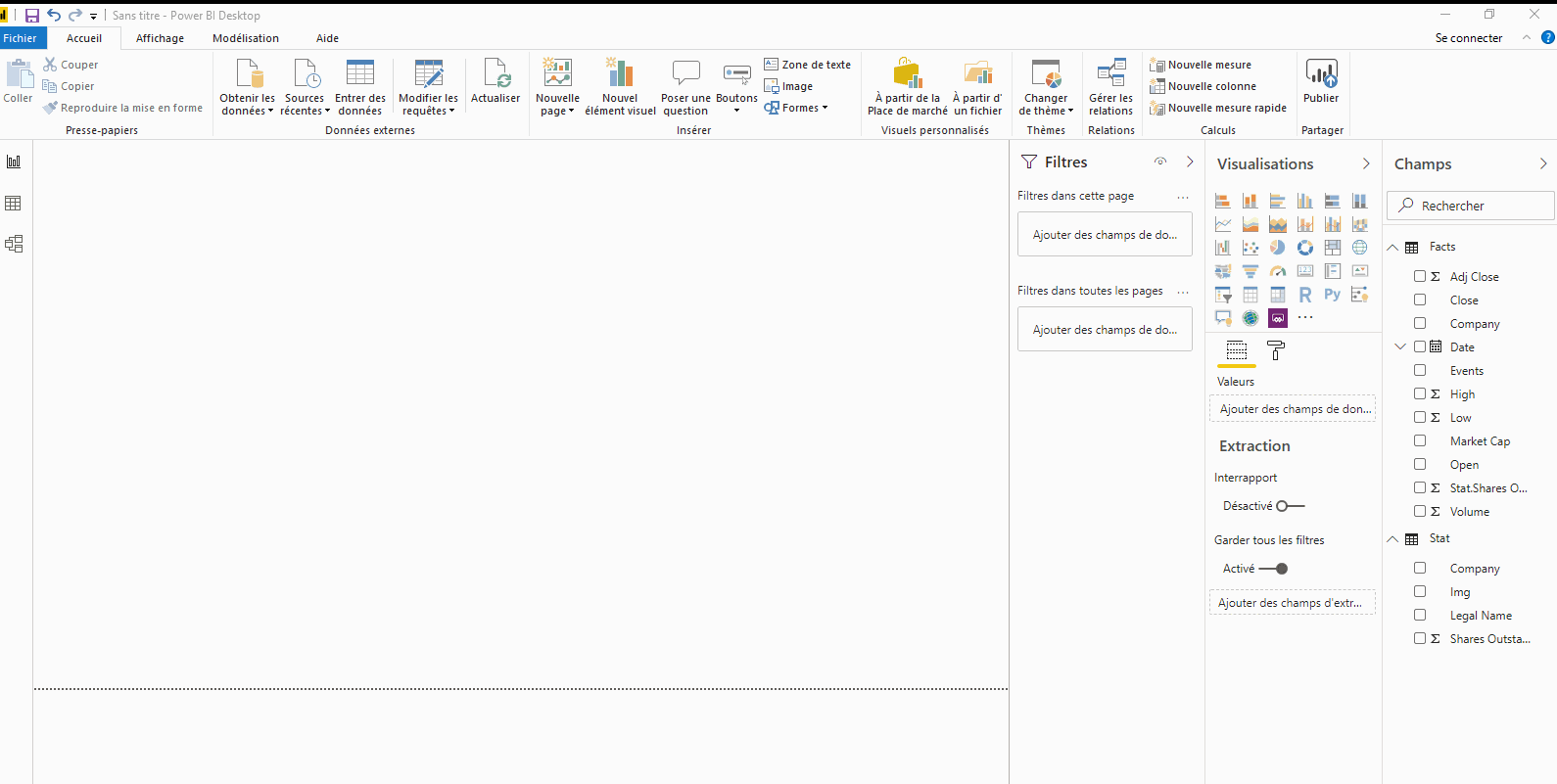Open the Fields well tab in Visualisations
1557x784 pixels.
coord(1237,350)
